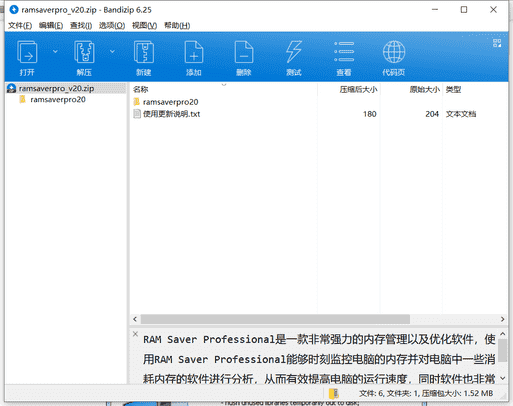Open the Options (选项) menu
Image resolution: width=513 pixels, height=406 pixels.
[112, 25]
